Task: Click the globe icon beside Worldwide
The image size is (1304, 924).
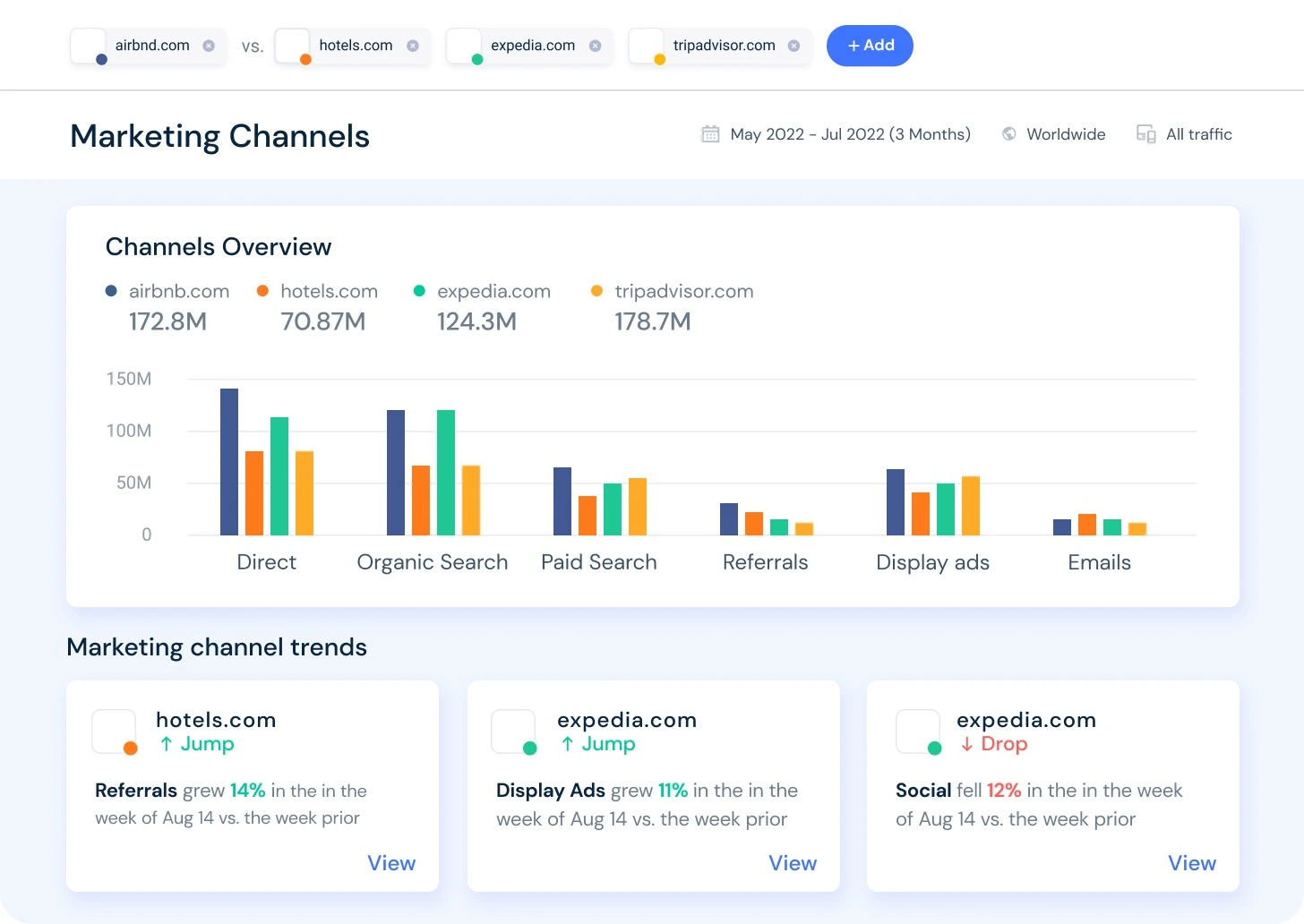Action: (1008, 133)
